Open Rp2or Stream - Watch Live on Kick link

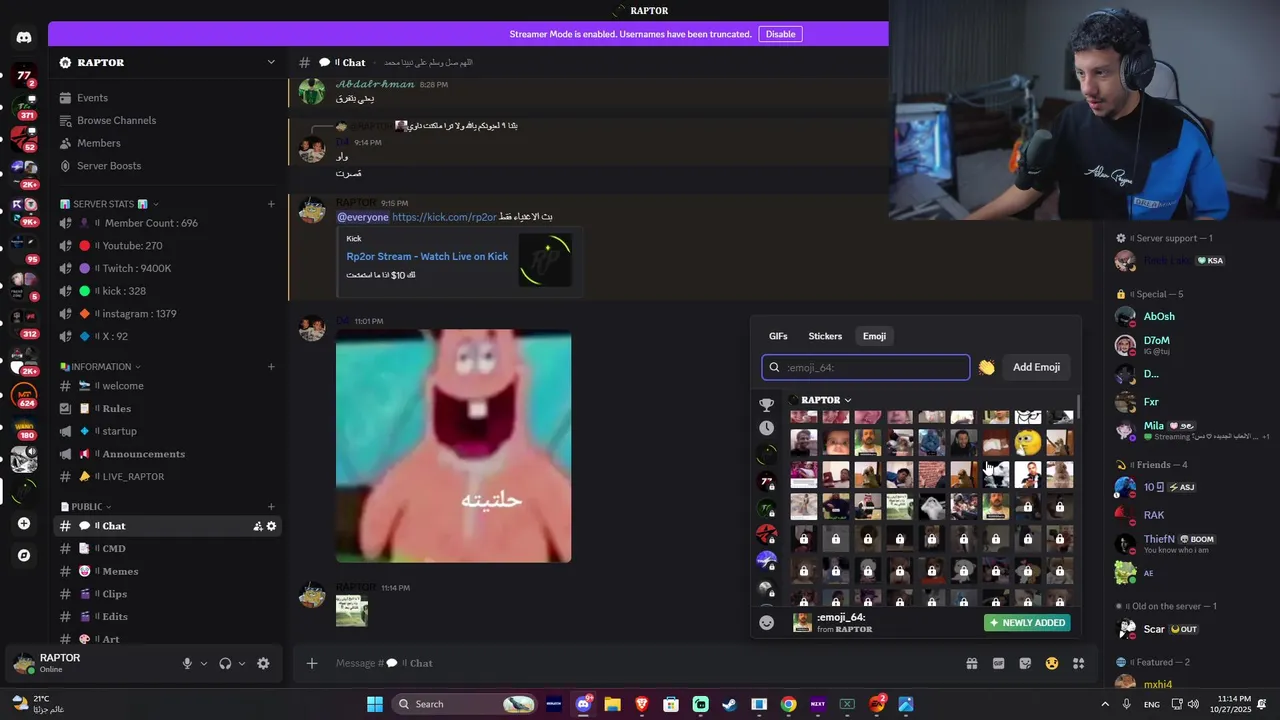[427, 256]
